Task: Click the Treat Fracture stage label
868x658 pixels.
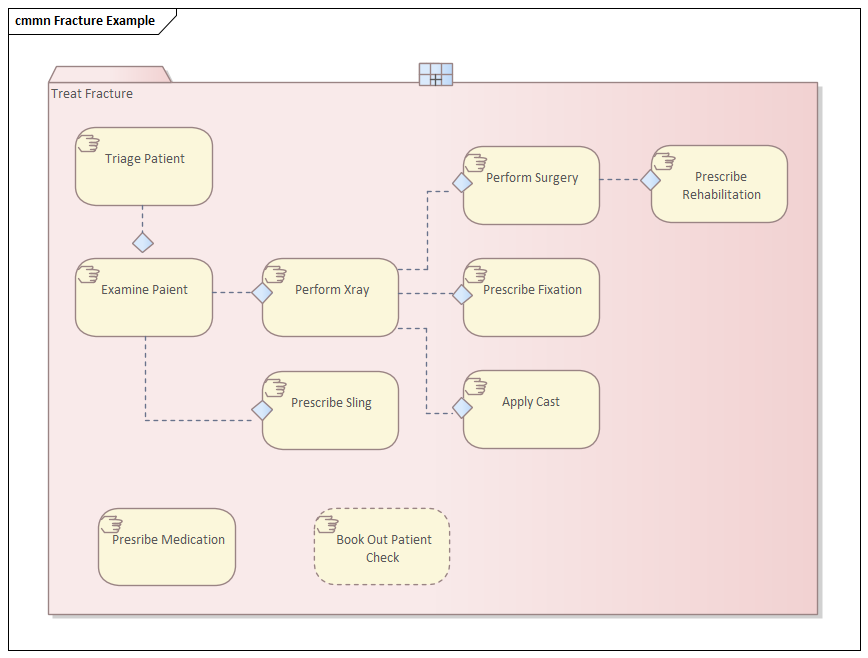Action: point(92,94)
